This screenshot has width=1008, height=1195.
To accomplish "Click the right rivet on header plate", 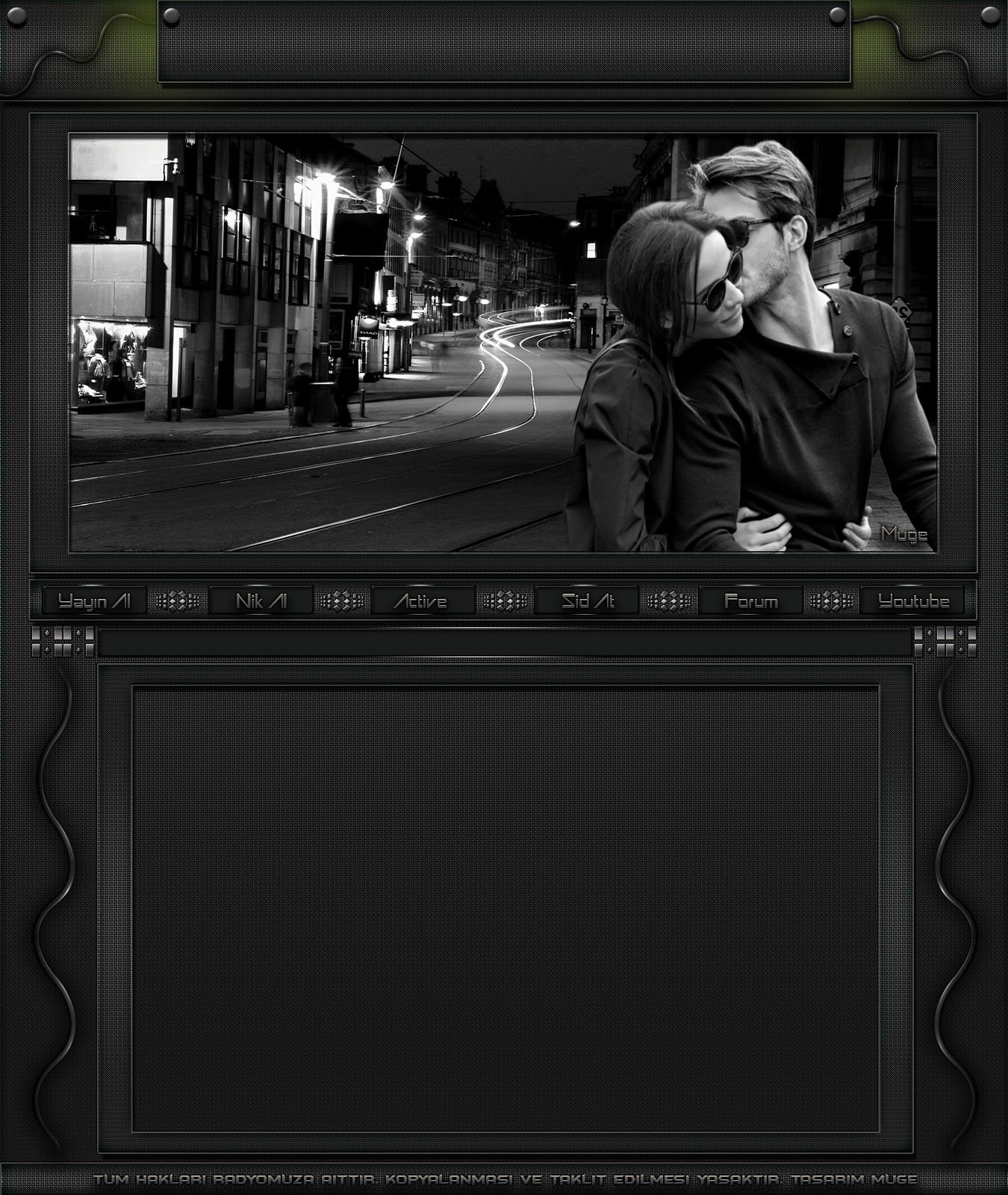I will [838, 14].
